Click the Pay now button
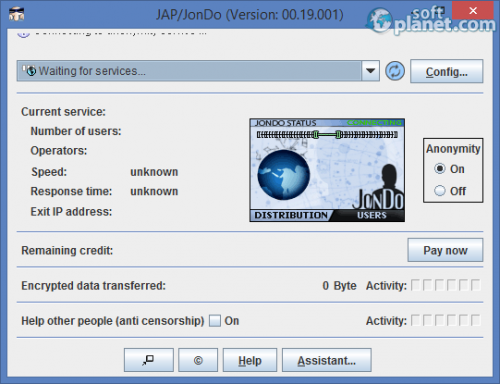The width and height of the screenshot is (500, 384). pos(445,250)
